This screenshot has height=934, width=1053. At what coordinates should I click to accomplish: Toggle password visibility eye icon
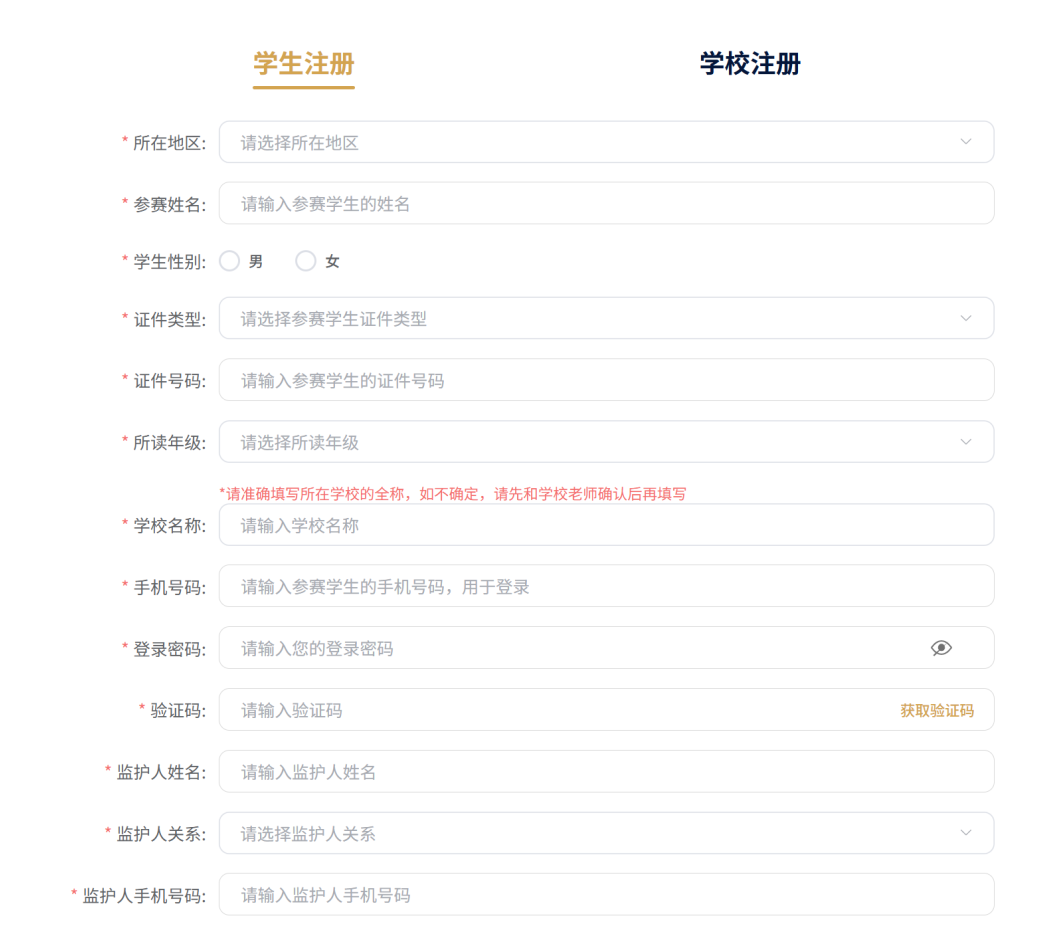click(x=941, y=648)
